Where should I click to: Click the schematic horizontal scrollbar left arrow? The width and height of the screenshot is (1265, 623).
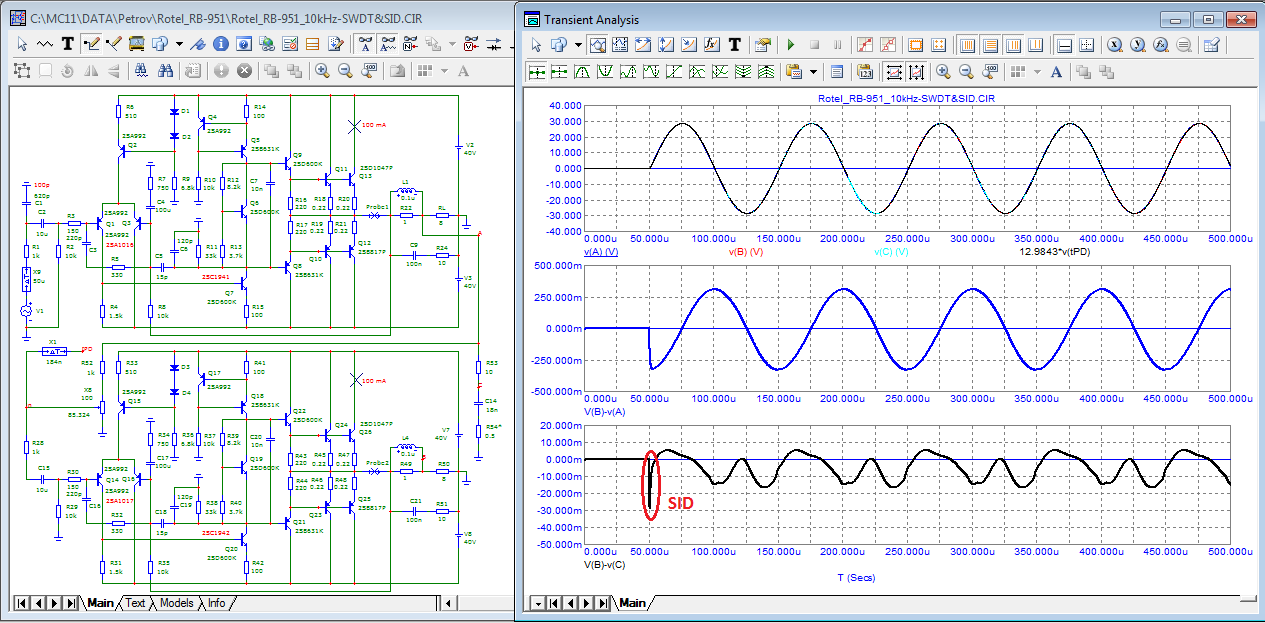click(449, 603)
